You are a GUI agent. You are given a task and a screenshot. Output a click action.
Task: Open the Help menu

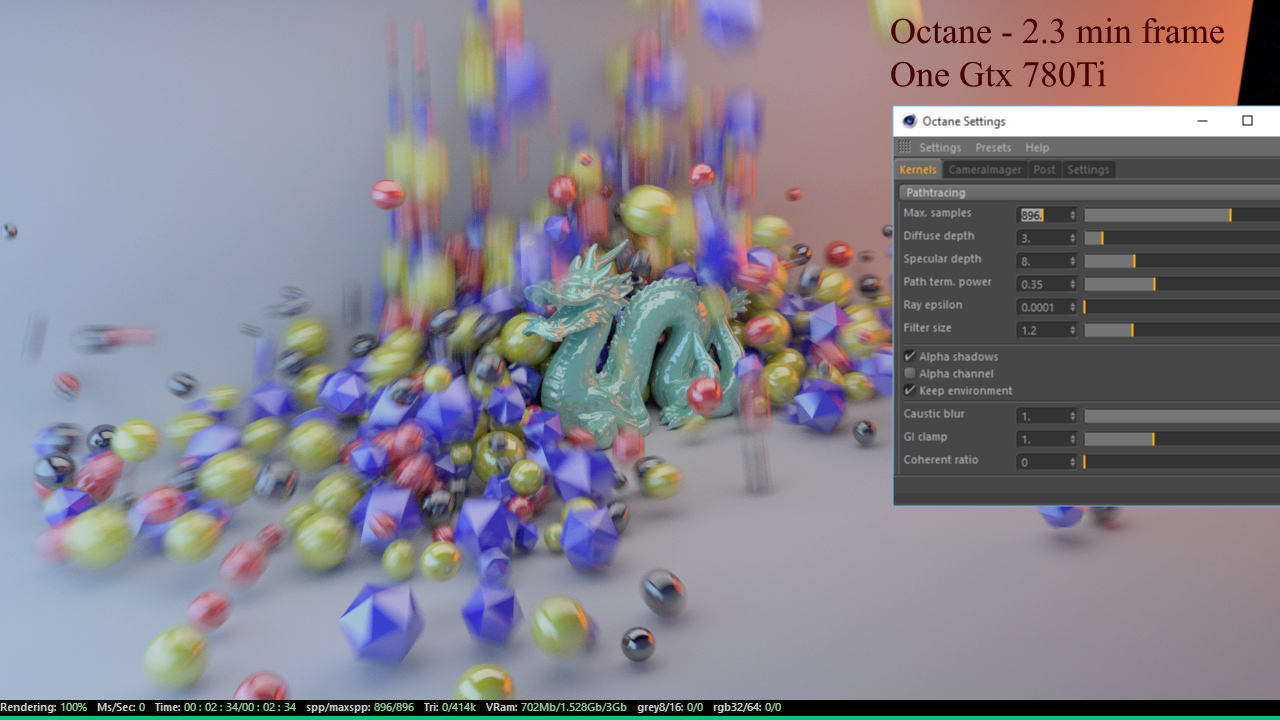(x=1037, y=148)
